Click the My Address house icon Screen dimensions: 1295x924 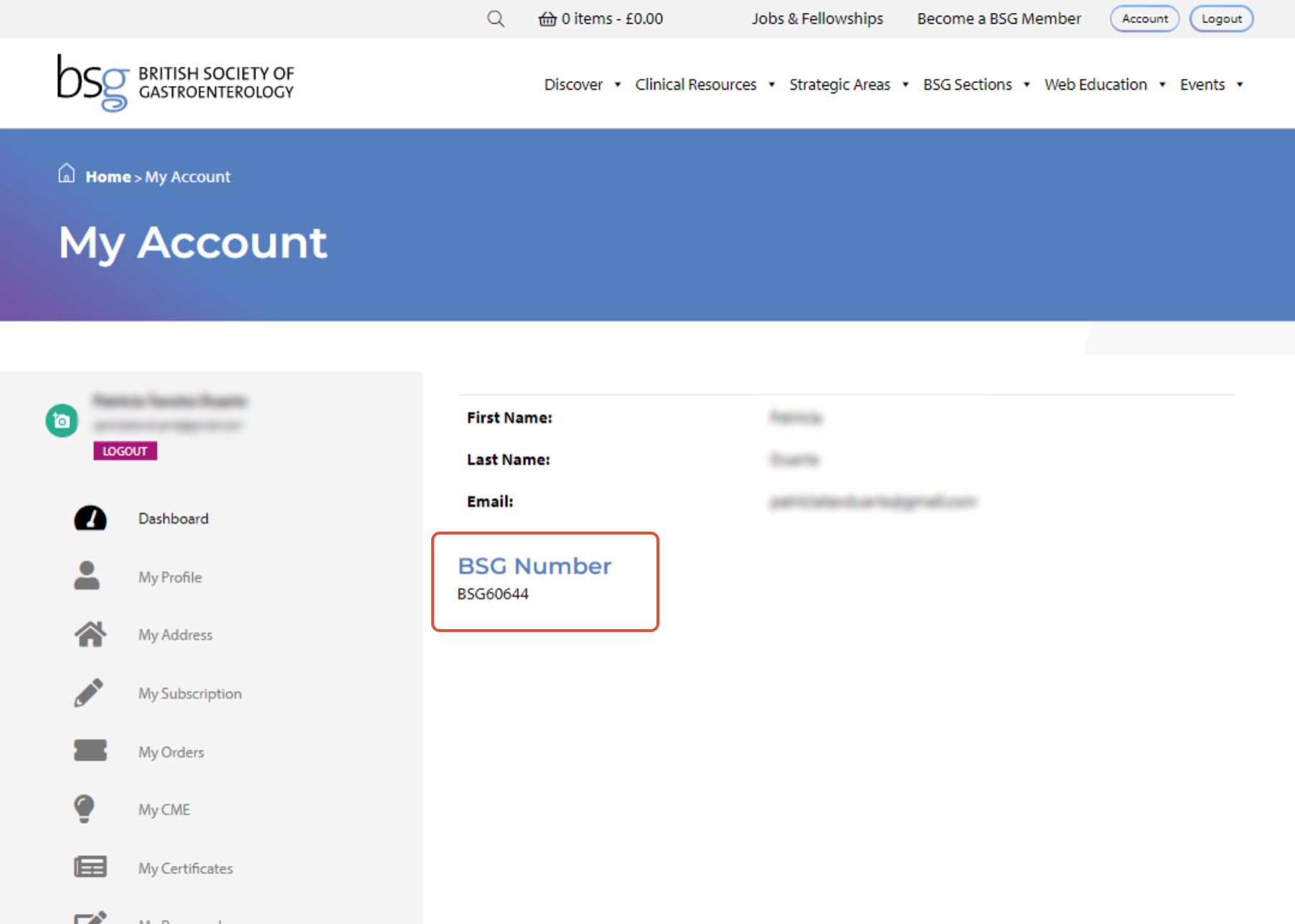point(90,634)
